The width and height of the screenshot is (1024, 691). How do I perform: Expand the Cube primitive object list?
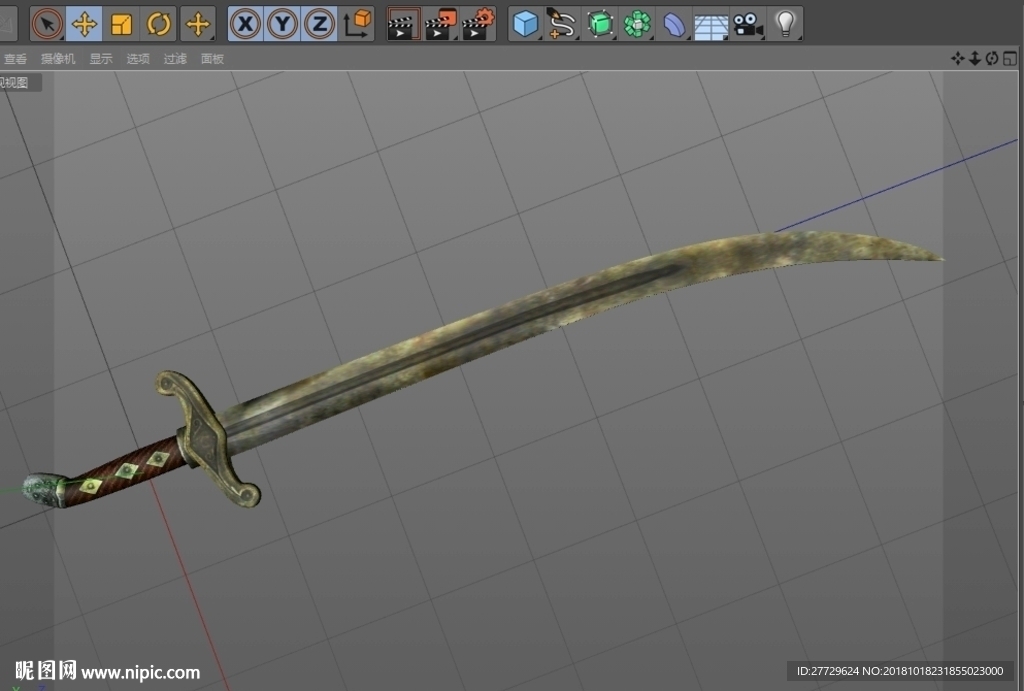(526, 24)
